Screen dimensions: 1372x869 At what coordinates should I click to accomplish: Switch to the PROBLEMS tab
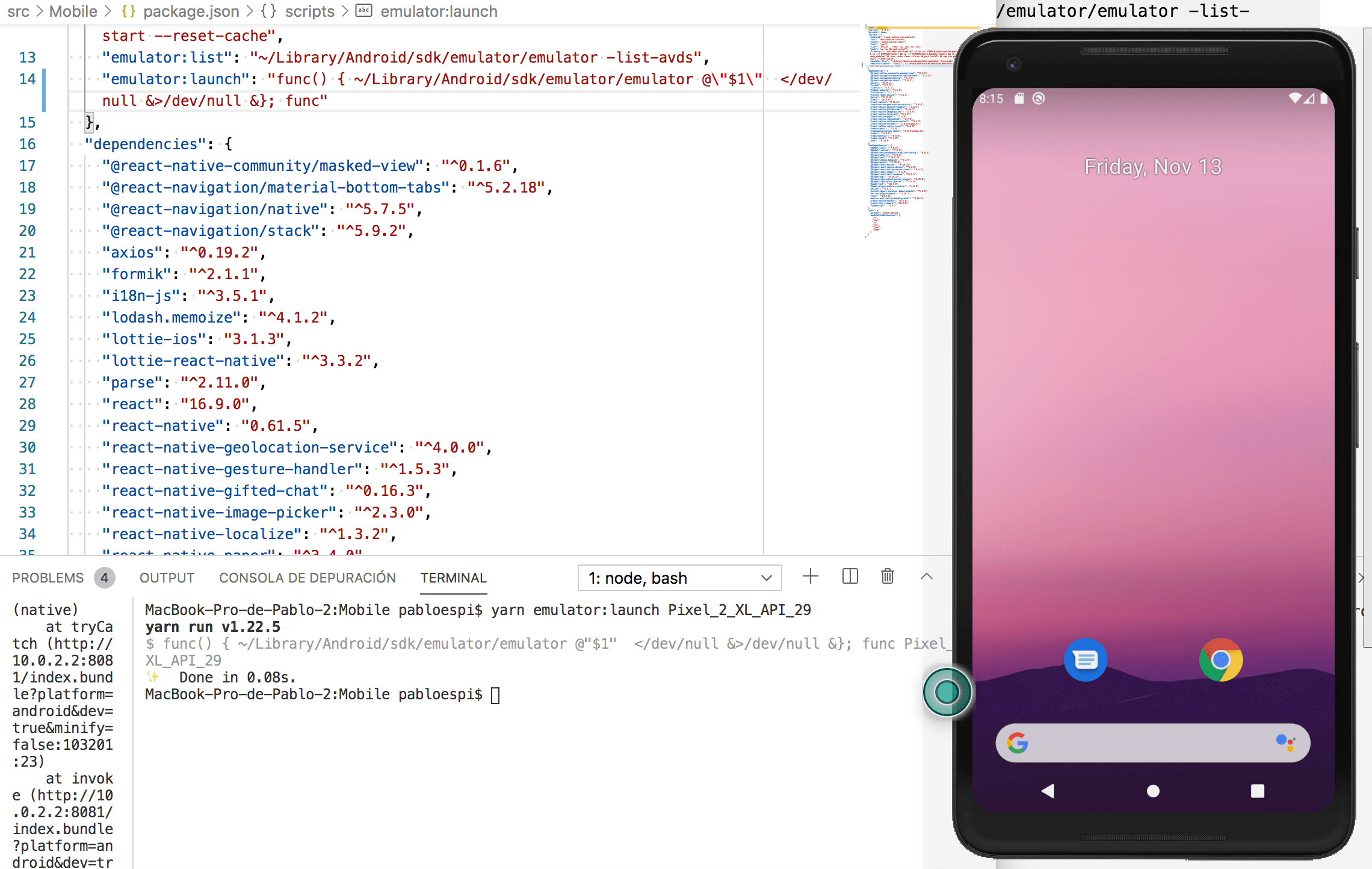[48, 578]
